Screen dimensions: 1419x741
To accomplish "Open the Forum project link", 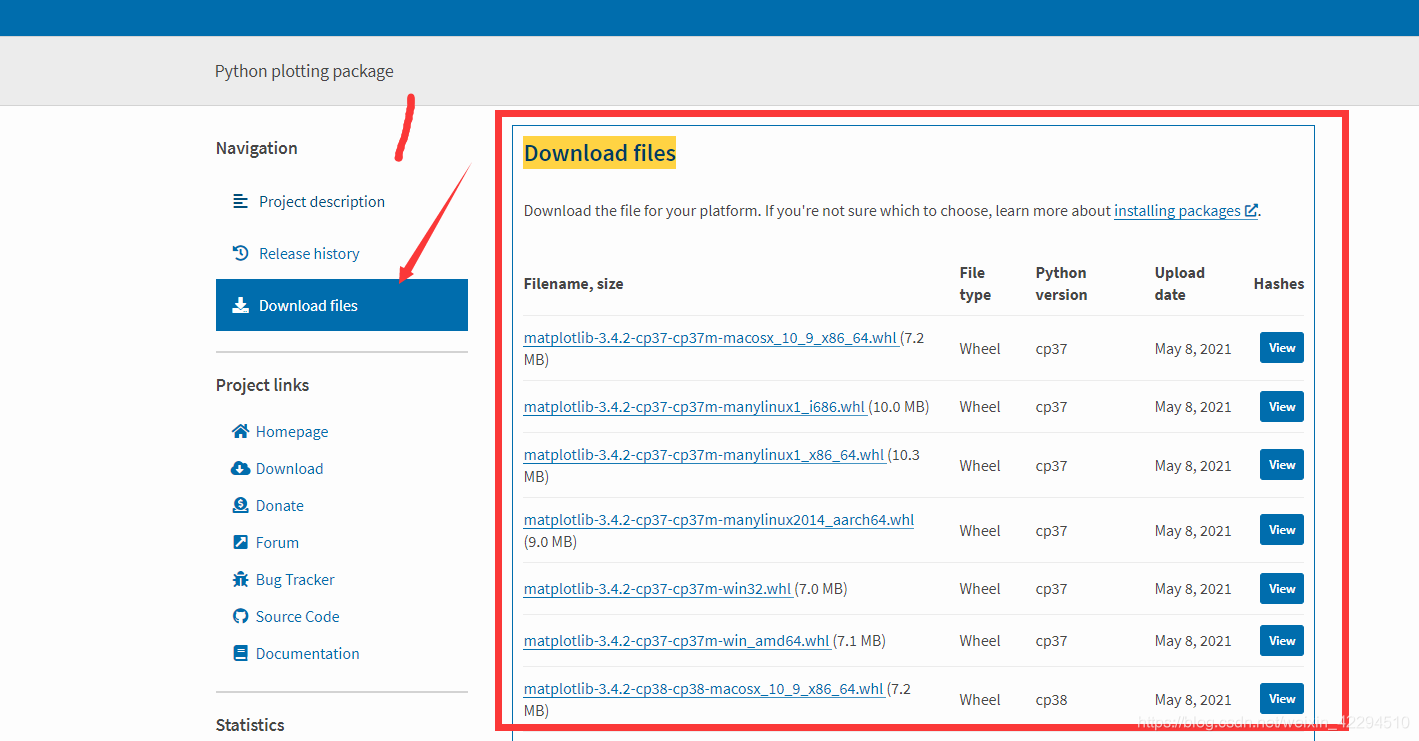I will 277,542.
